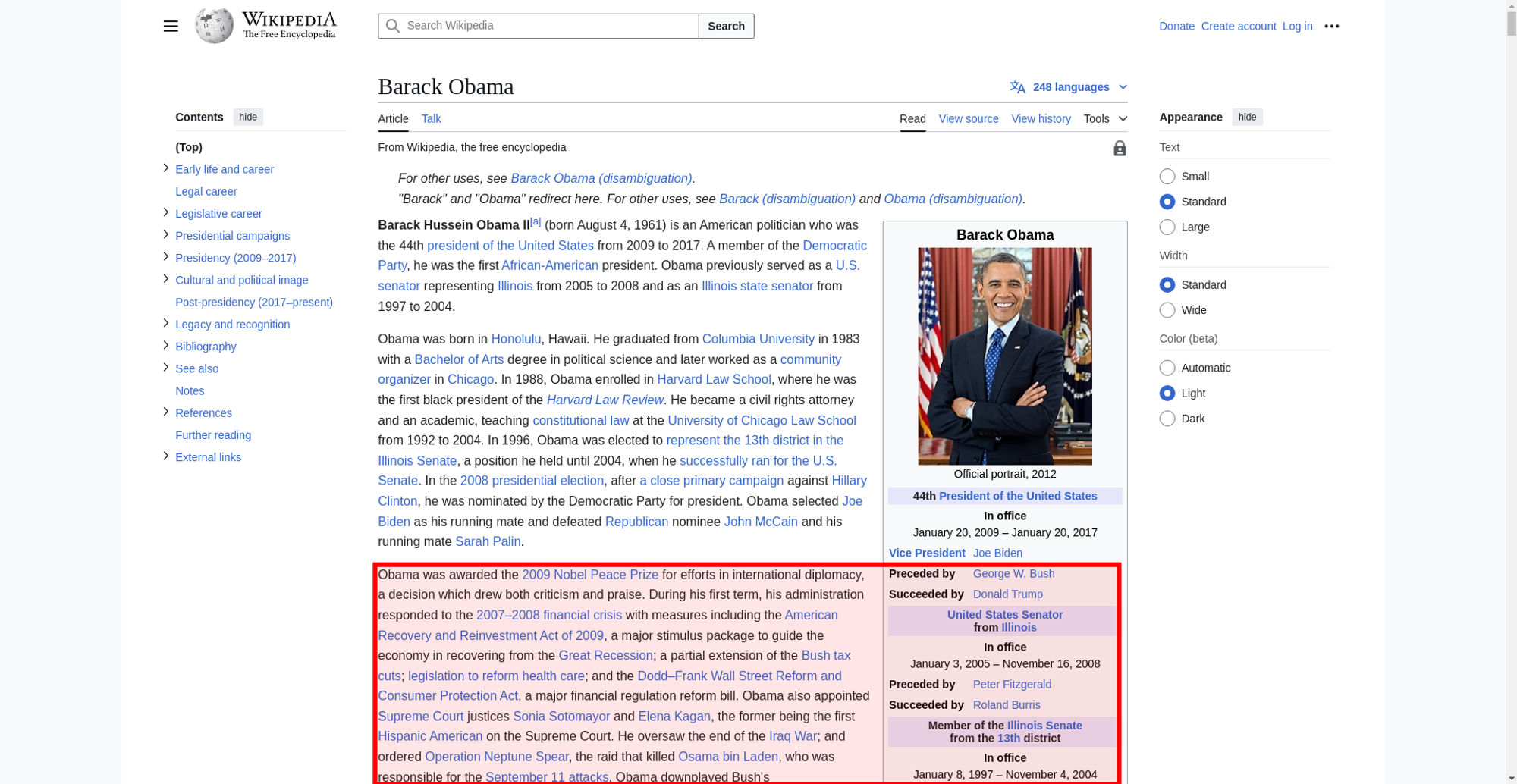Open the hamburger main menu

pyautogui.click(x=171, y=26)
